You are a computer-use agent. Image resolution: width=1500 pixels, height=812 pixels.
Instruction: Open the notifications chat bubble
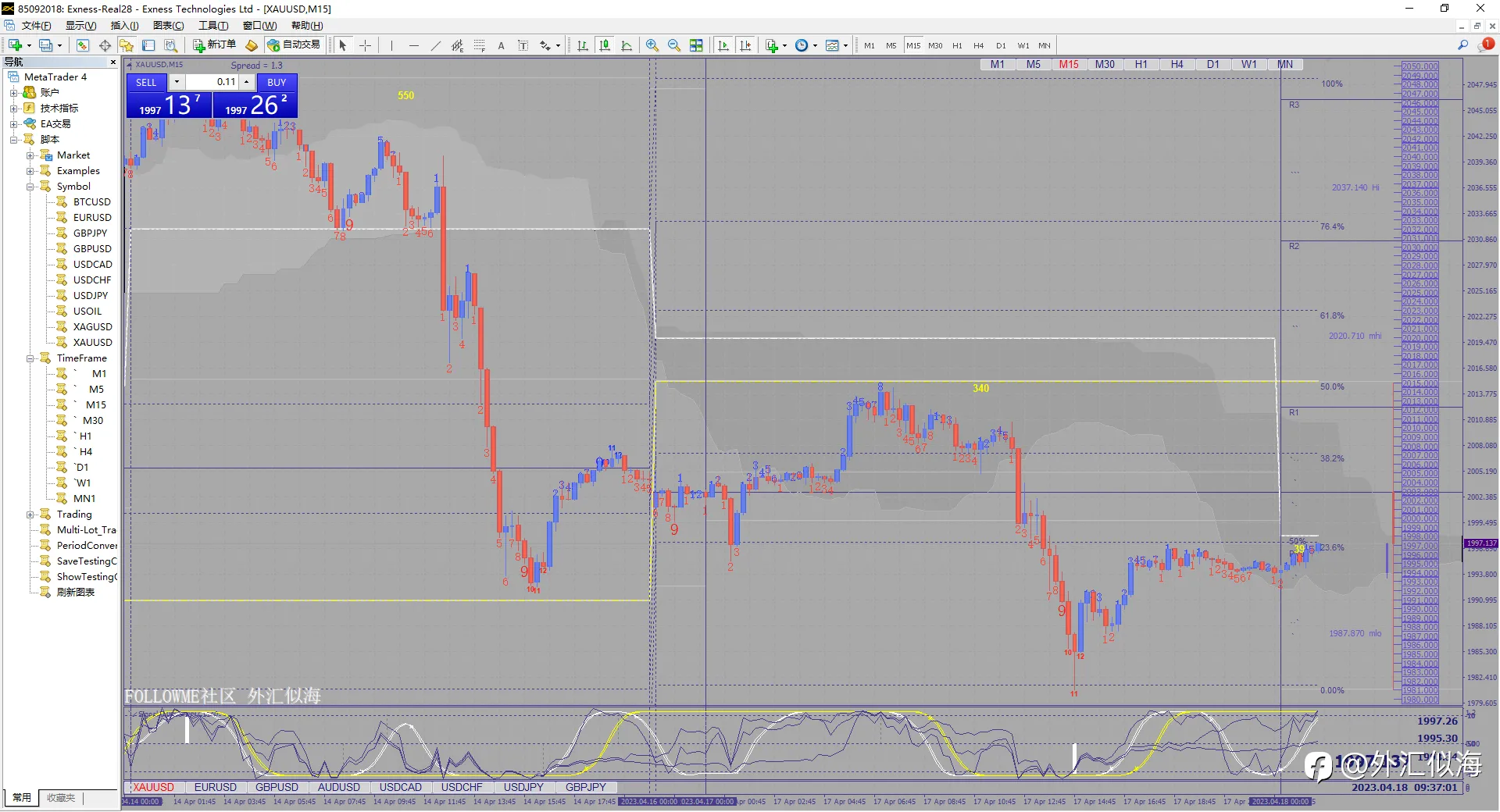(1485, 45)
